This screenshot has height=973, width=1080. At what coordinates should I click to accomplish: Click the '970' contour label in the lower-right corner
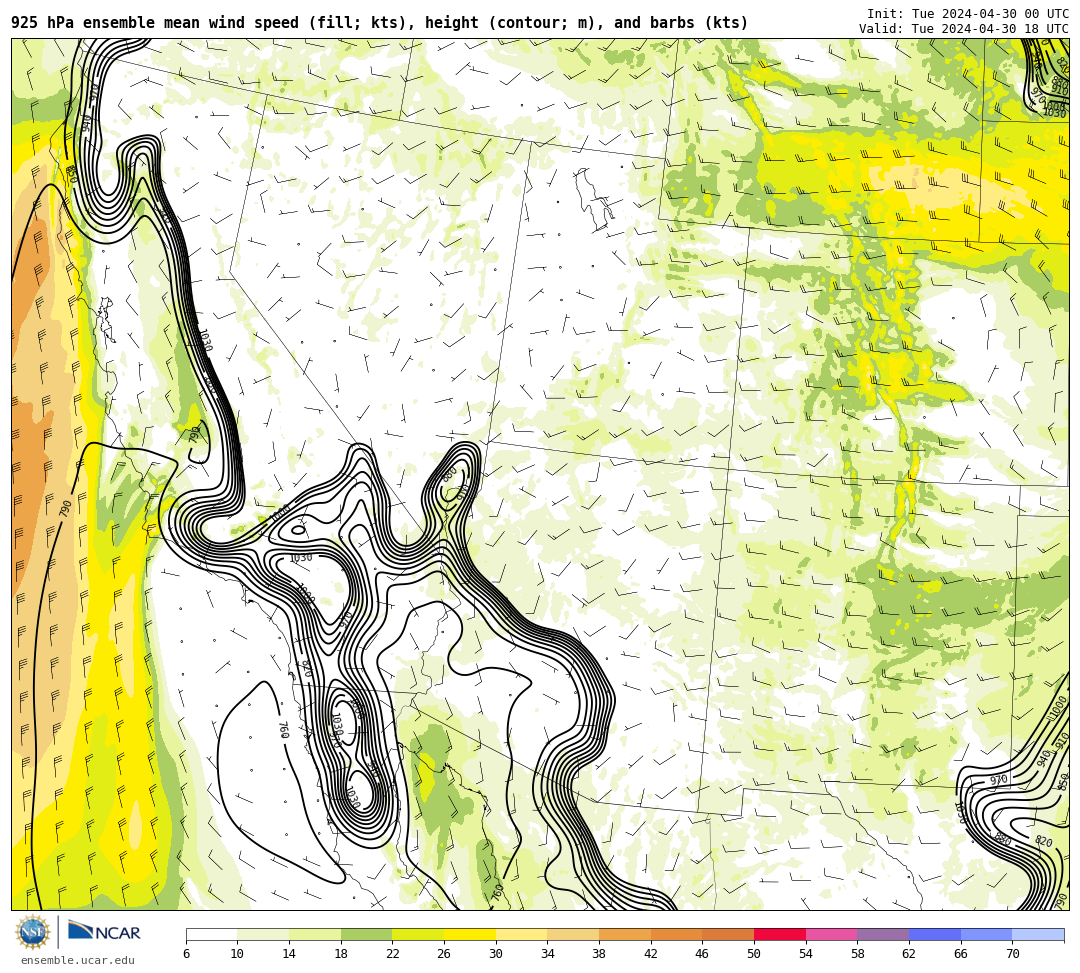tap(999, 780)
